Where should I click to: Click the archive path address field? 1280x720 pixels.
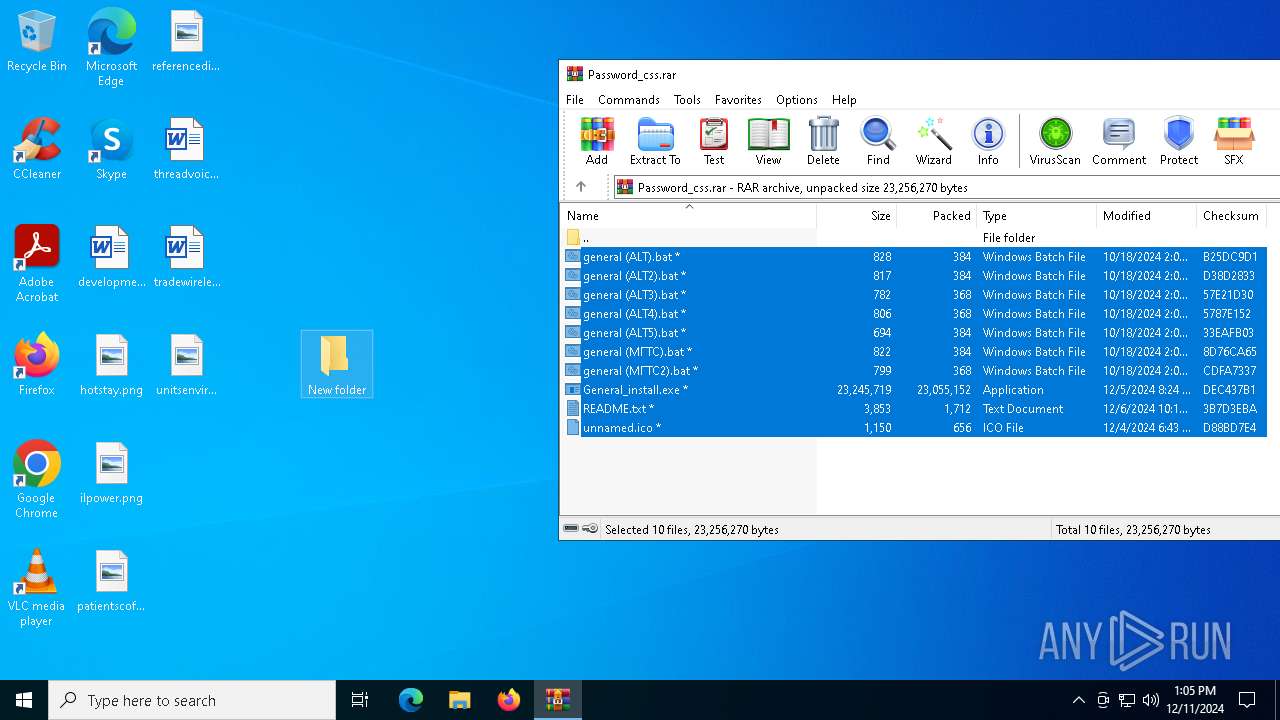click(945, 187)
